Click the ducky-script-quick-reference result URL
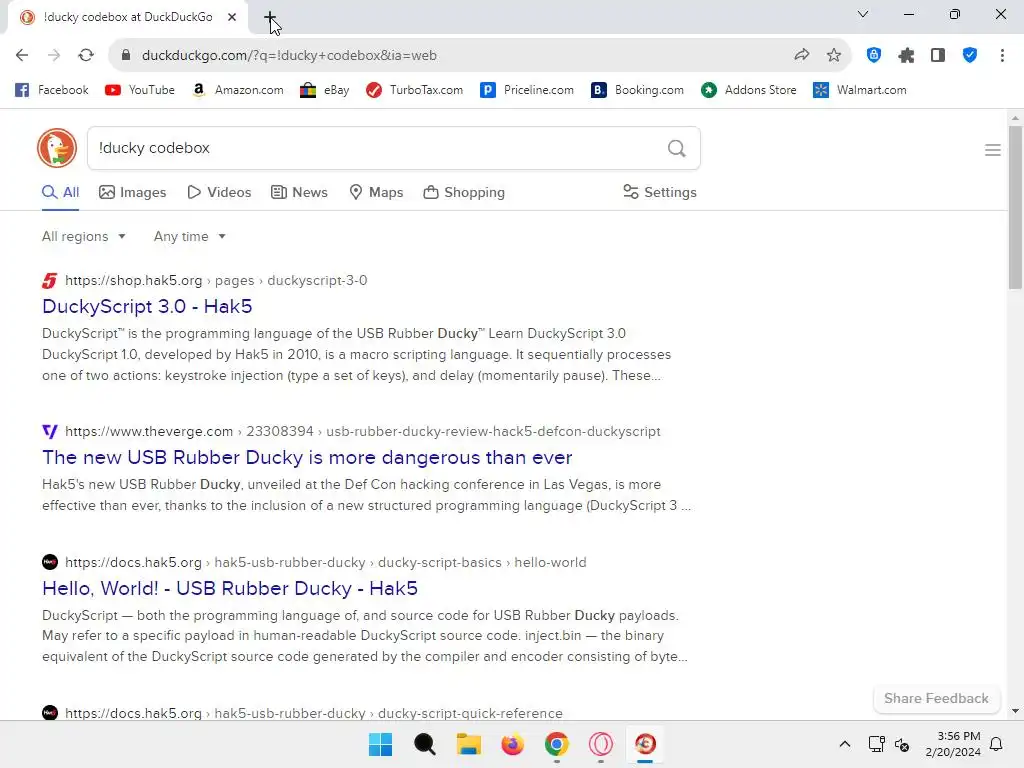This screenshot has width=1024, height=768. coord(313,714)
